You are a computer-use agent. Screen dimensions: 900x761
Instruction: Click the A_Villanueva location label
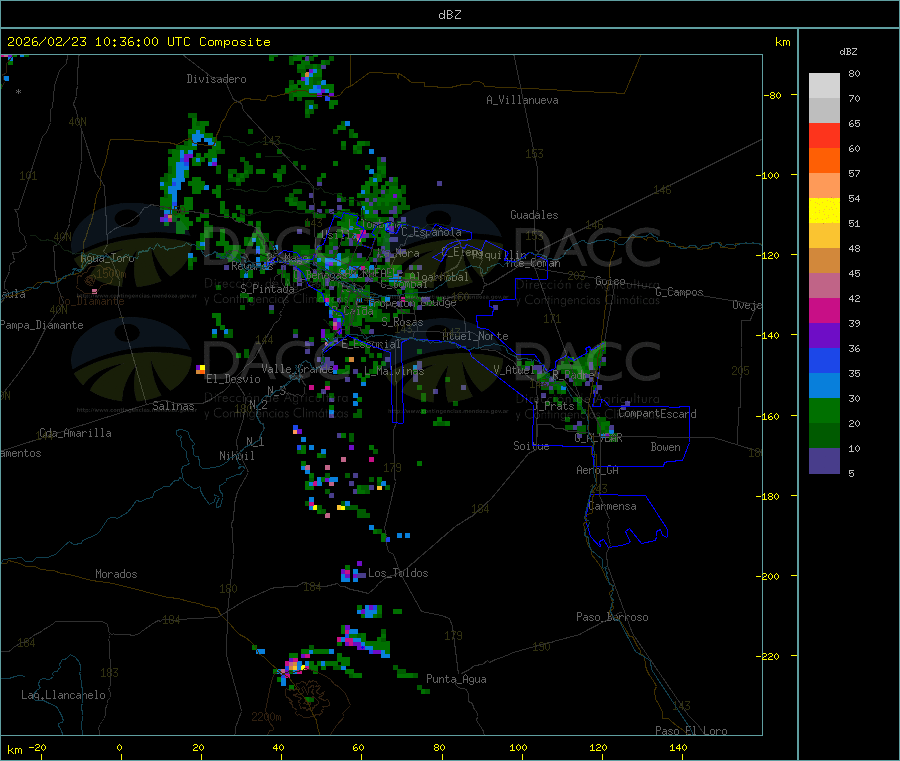pos(522,100)
